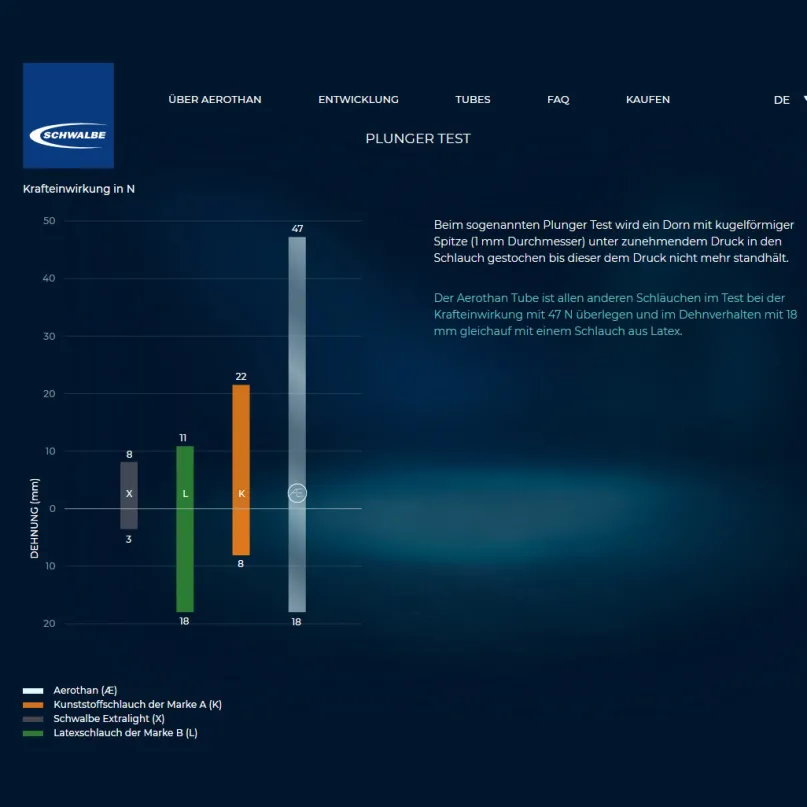Viewport: 807px width, 807px height.
Task: Click the Aerothan legend color swatch
Action: 33,691
